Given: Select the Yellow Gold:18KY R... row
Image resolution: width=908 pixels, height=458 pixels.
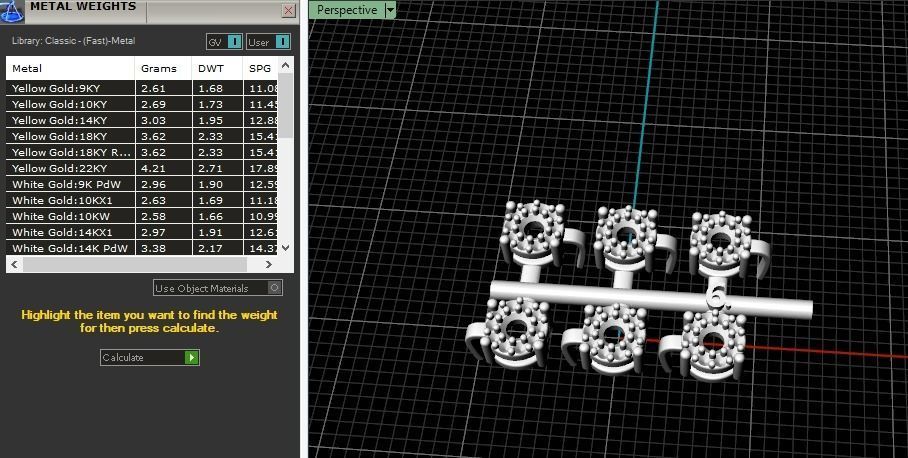Looking at the screenshot, I should pyautogui.click(x=142, y=152).
